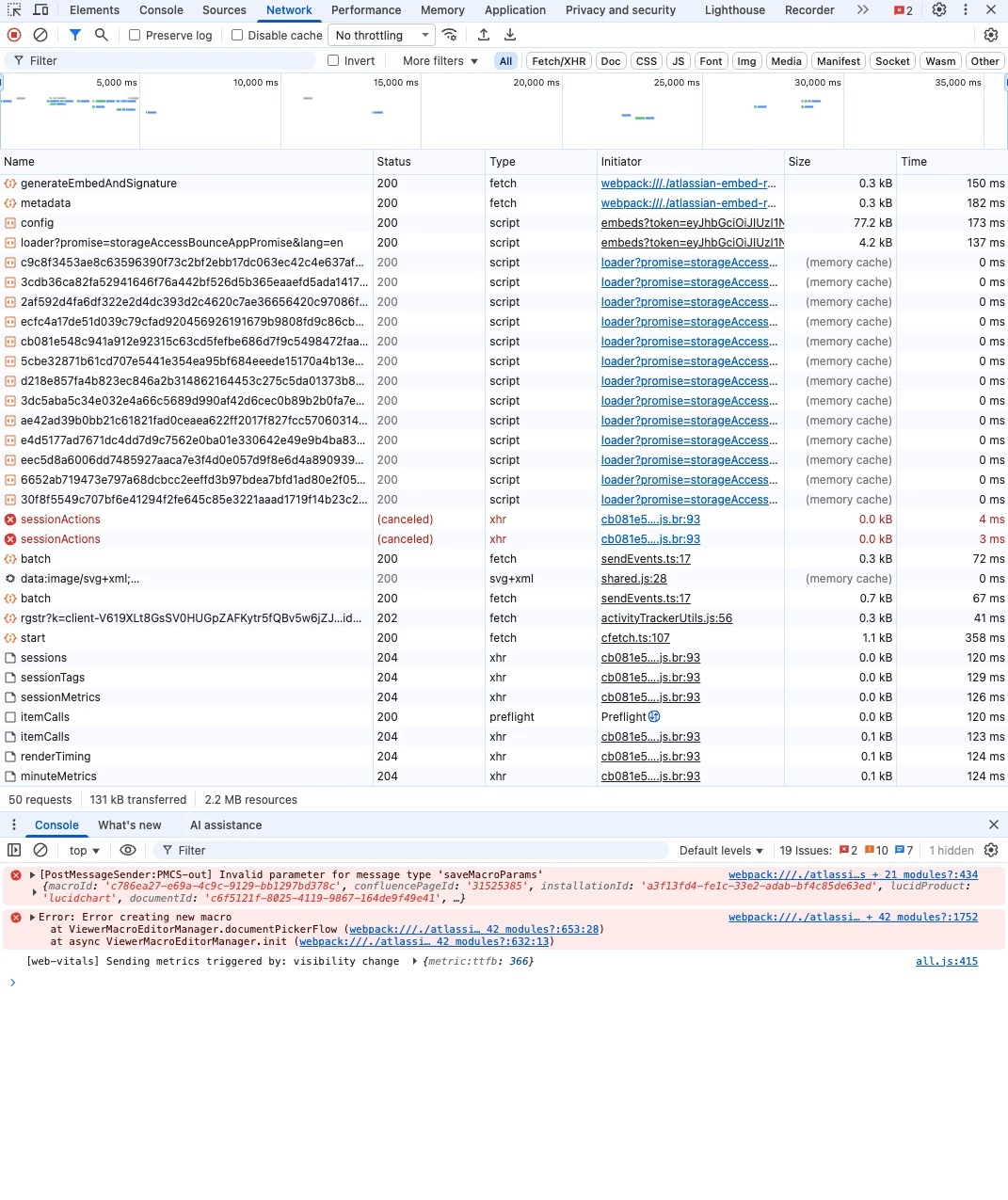Image resolution: width=1008 pixels, height=1200 pixels.
Task: Open DevTools main settings gear
Action: pos(939,10)
